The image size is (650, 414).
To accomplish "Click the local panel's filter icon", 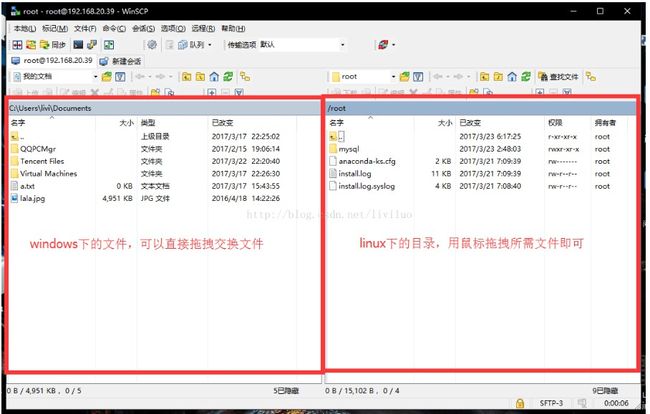I will [x=120, y=77].
